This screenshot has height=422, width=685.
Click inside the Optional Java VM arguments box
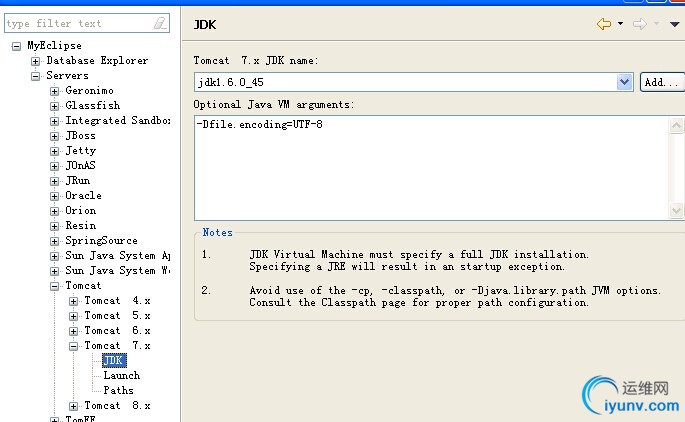tap(432, 168)
